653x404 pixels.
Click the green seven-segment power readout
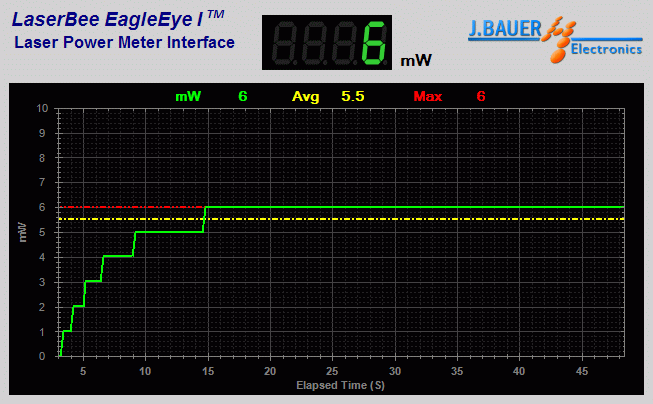coord(327,42)
